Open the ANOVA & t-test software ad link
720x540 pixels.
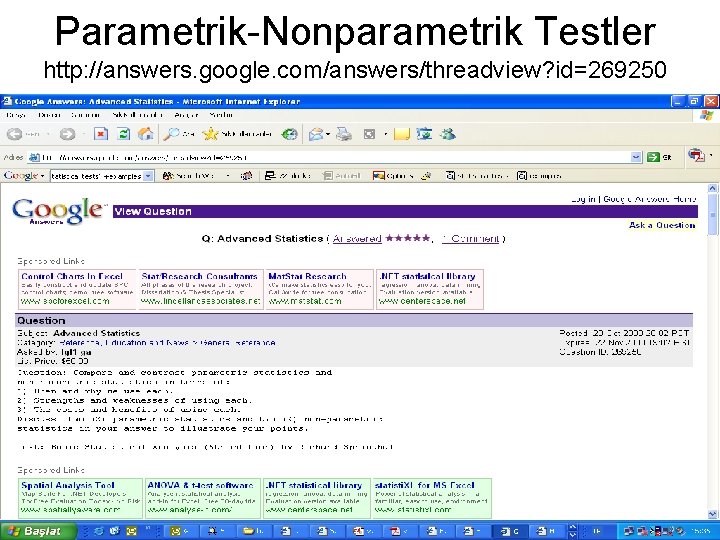(x=200, y=485)
